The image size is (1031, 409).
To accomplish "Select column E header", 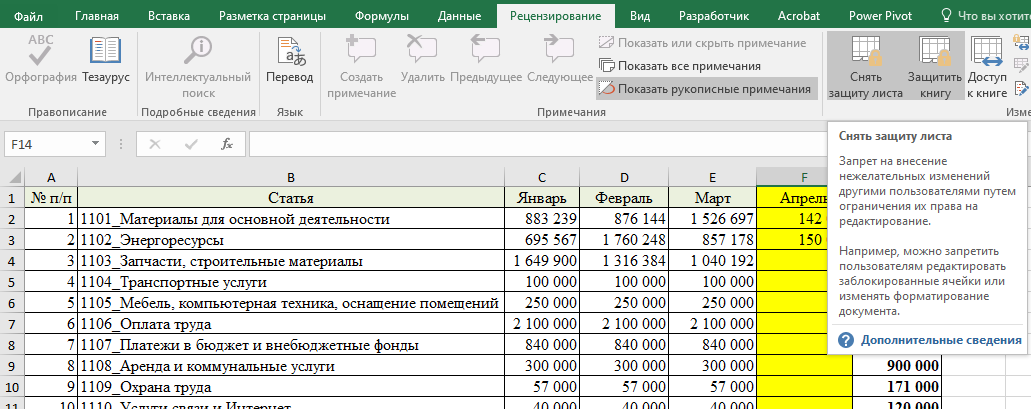I will (x=712, y=178).
